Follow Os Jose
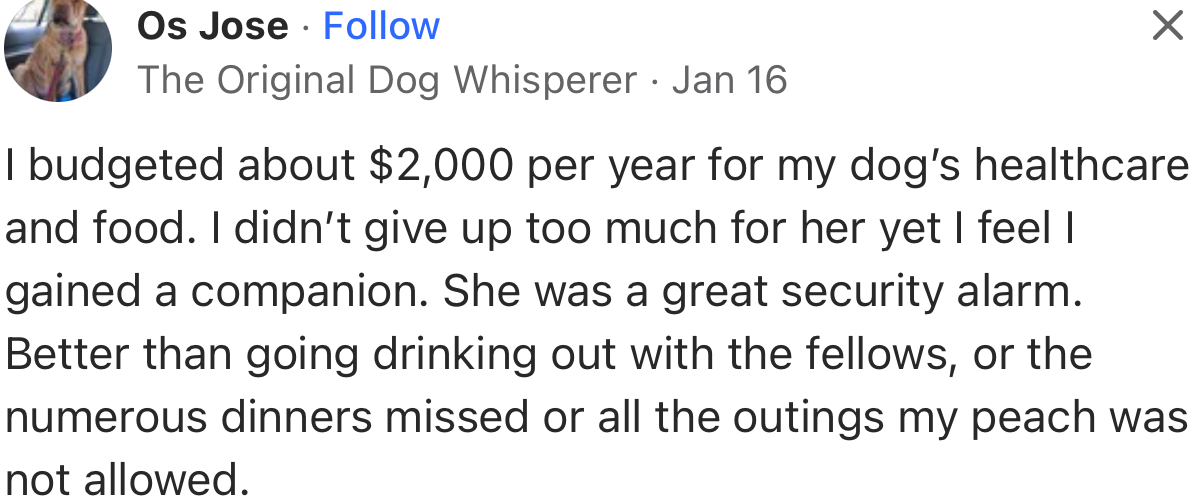Image resolution: width=1202 pixels, height=502 pixels. [x=381, y=25]
